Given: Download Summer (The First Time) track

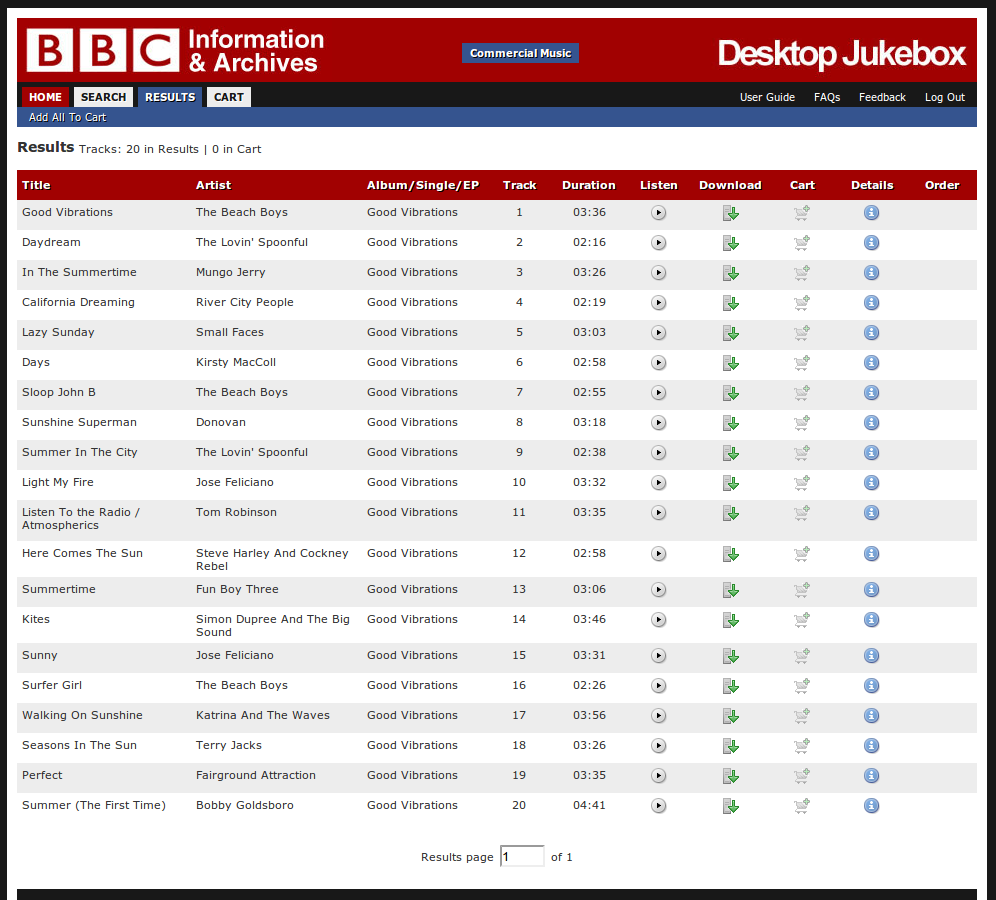Looking at the screenshot, I should 731,806.
